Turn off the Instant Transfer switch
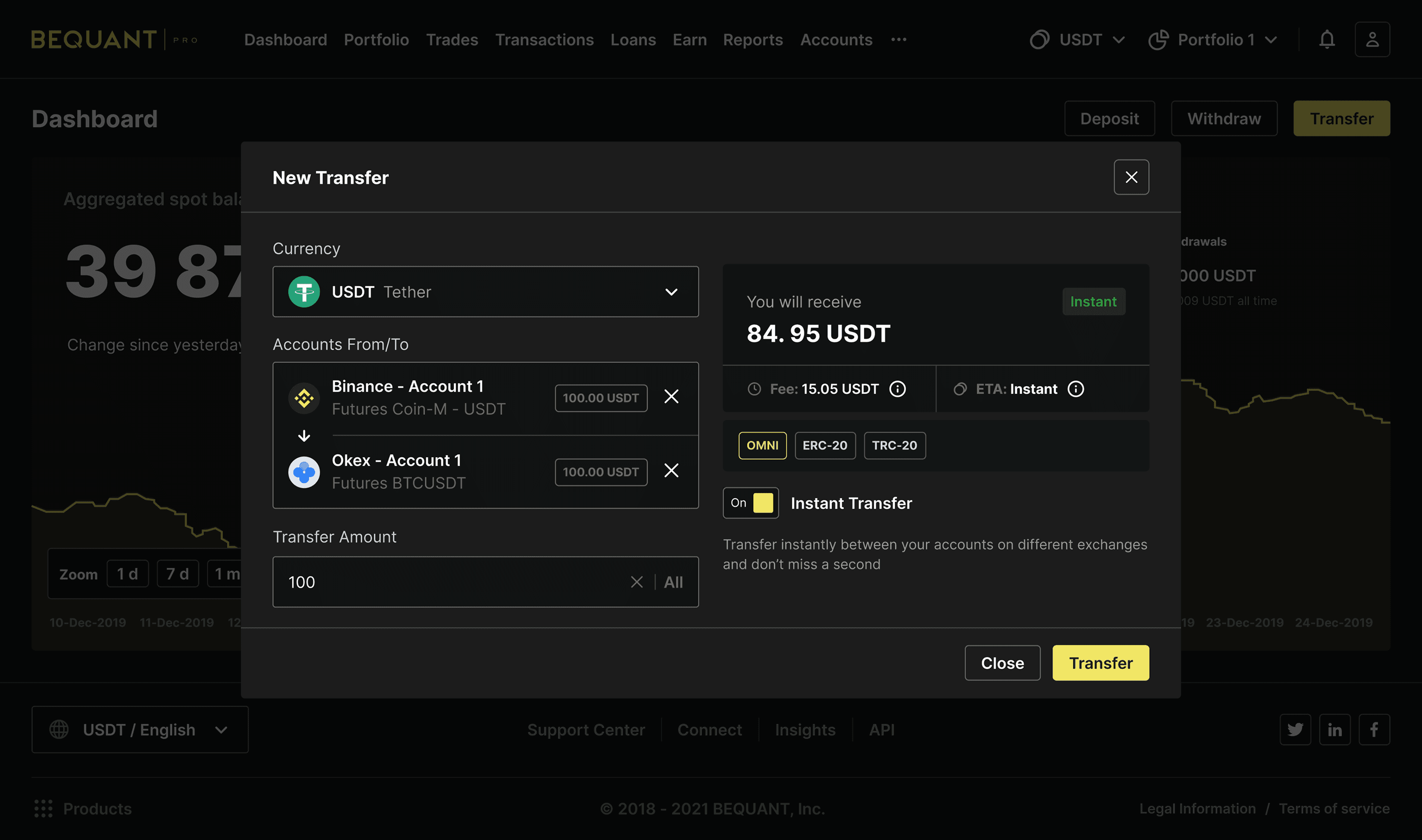 pos(750,503)
